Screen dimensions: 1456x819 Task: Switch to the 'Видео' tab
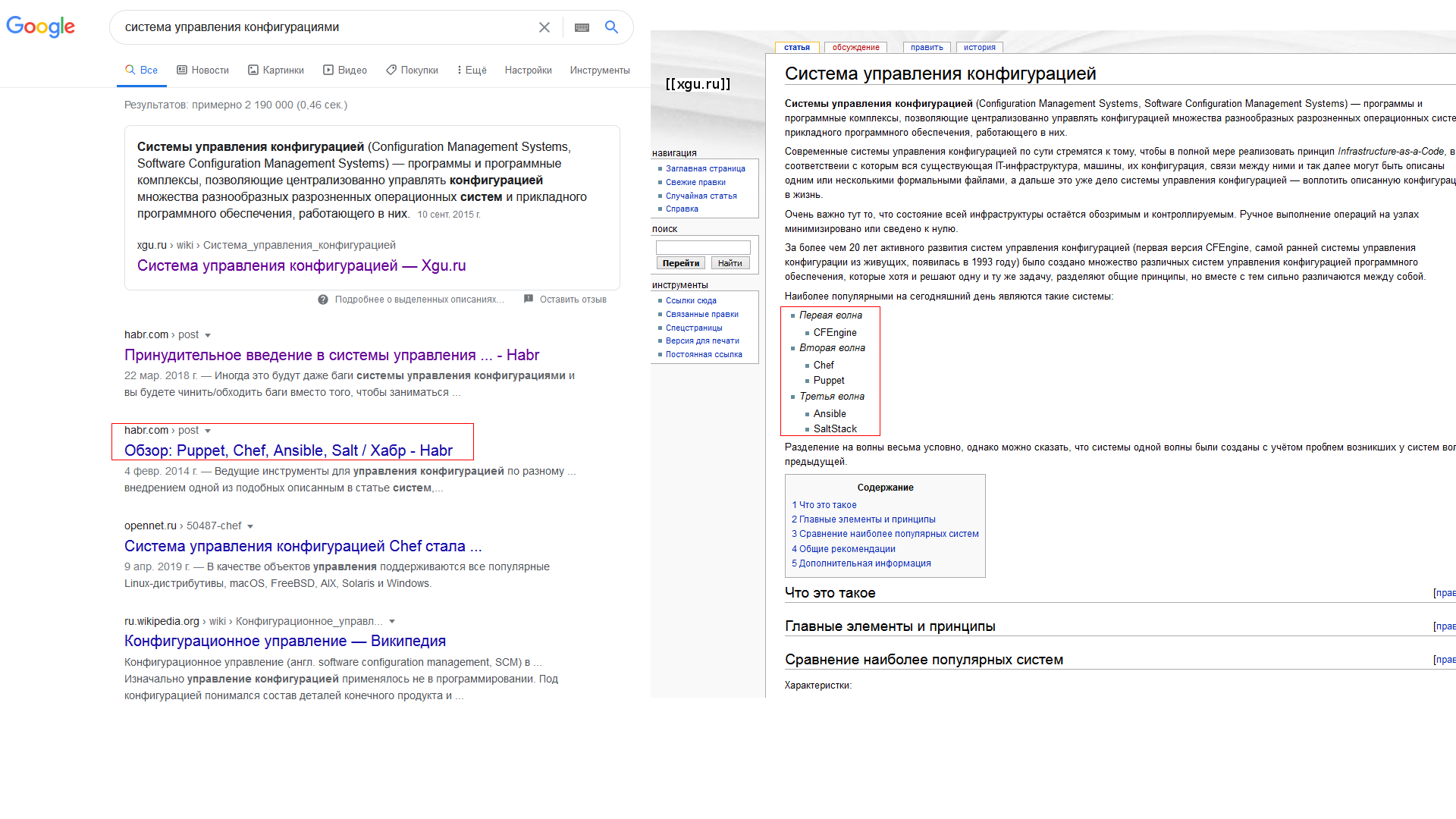click(x=345, y=70)
